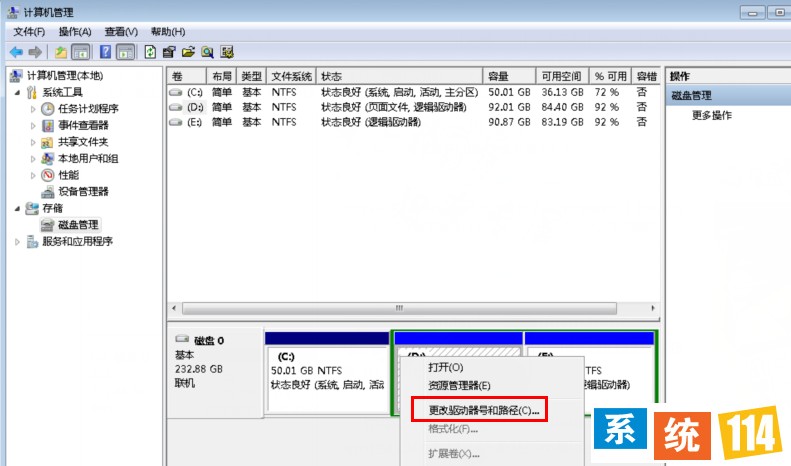This screenshot has height=466, width=791.
Task: Sort by the 状态 column header
Action: (x=400, y=76)
